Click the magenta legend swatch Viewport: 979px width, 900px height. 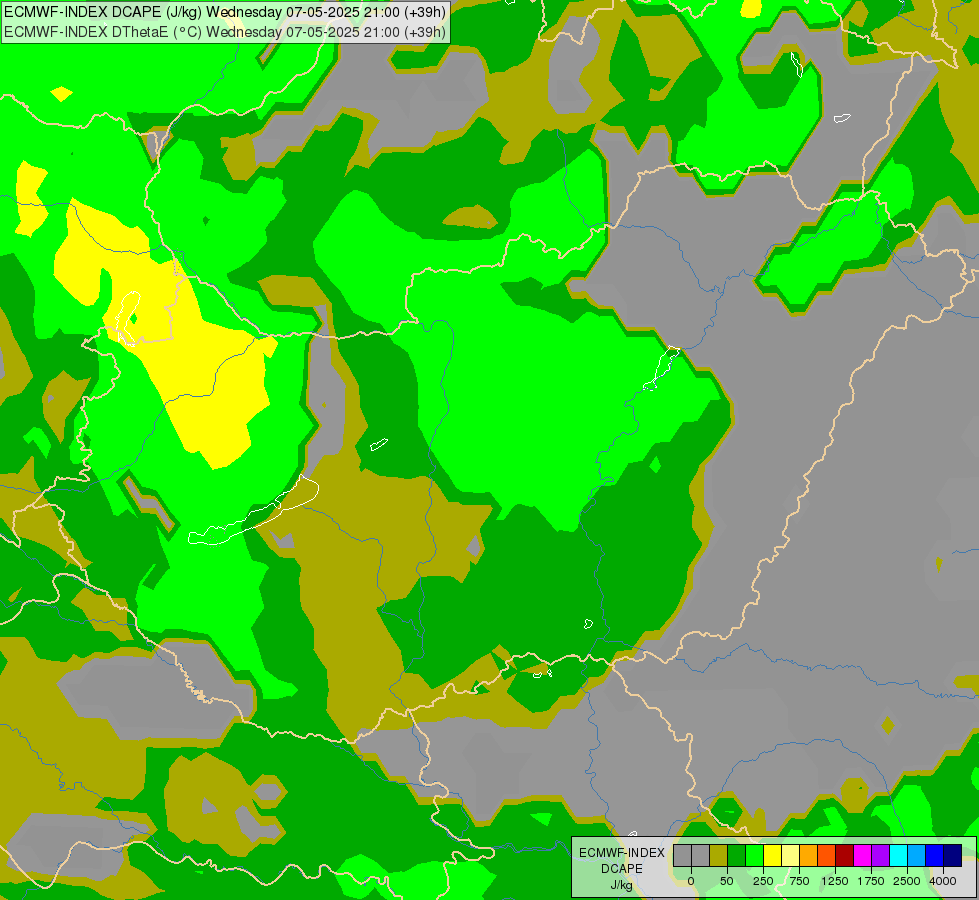863,856
